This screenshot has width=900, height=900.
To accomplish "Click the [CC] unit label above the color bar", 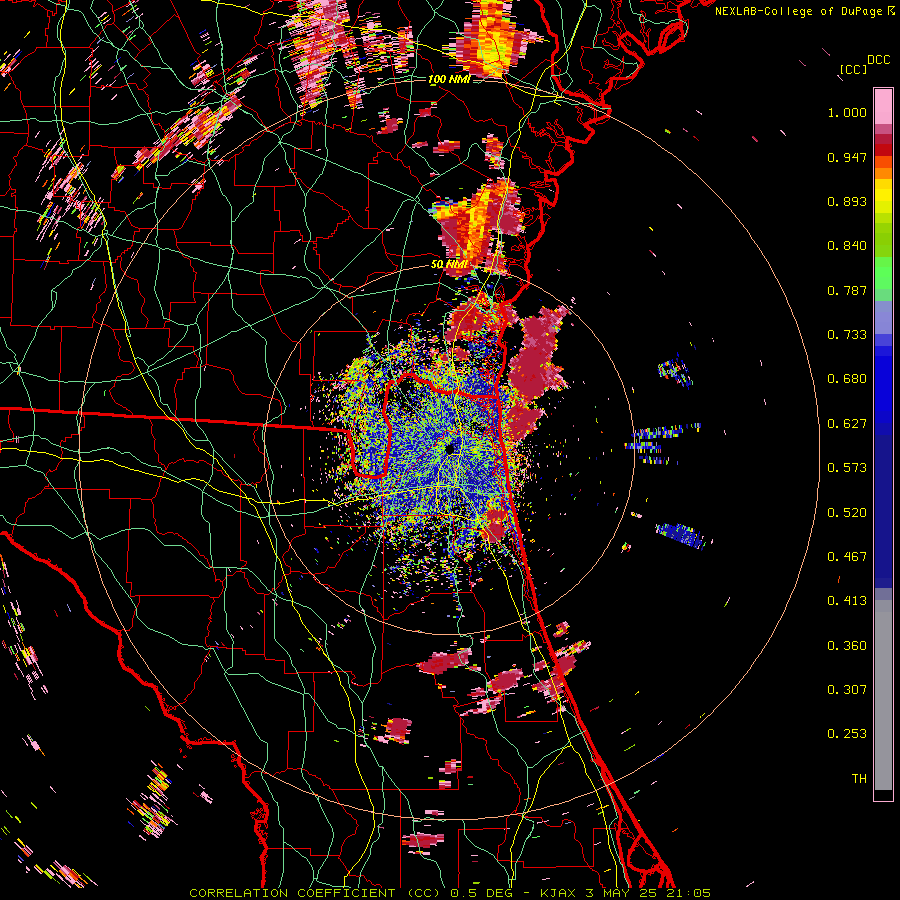I will coord(853,69).
